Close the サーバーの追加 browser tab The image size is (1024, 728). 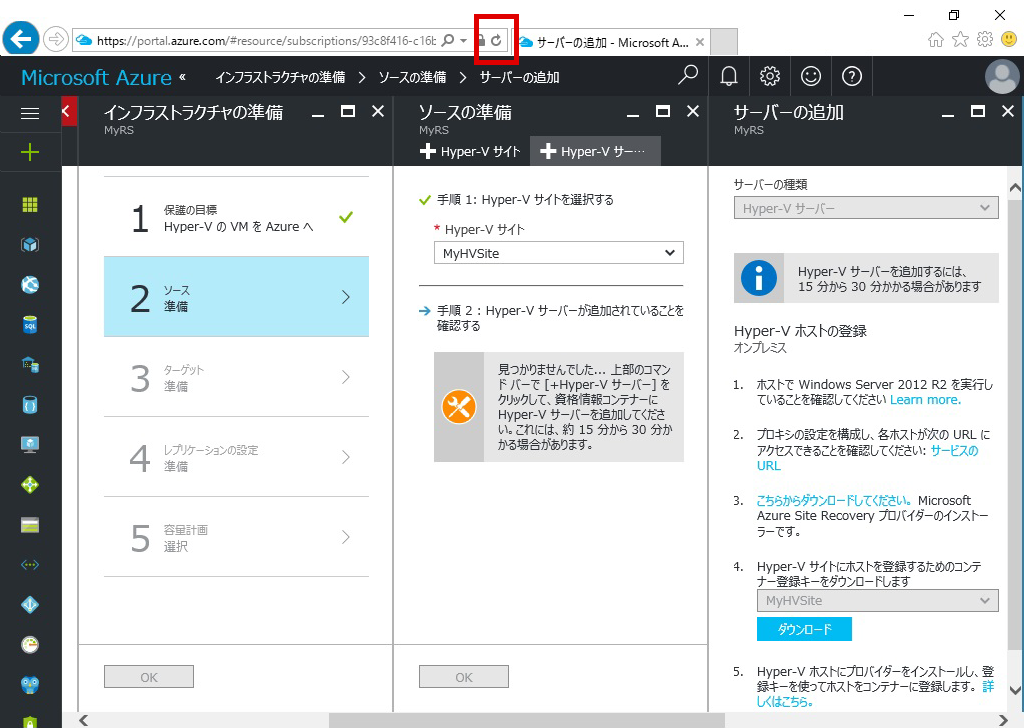(x=700, y=42)
